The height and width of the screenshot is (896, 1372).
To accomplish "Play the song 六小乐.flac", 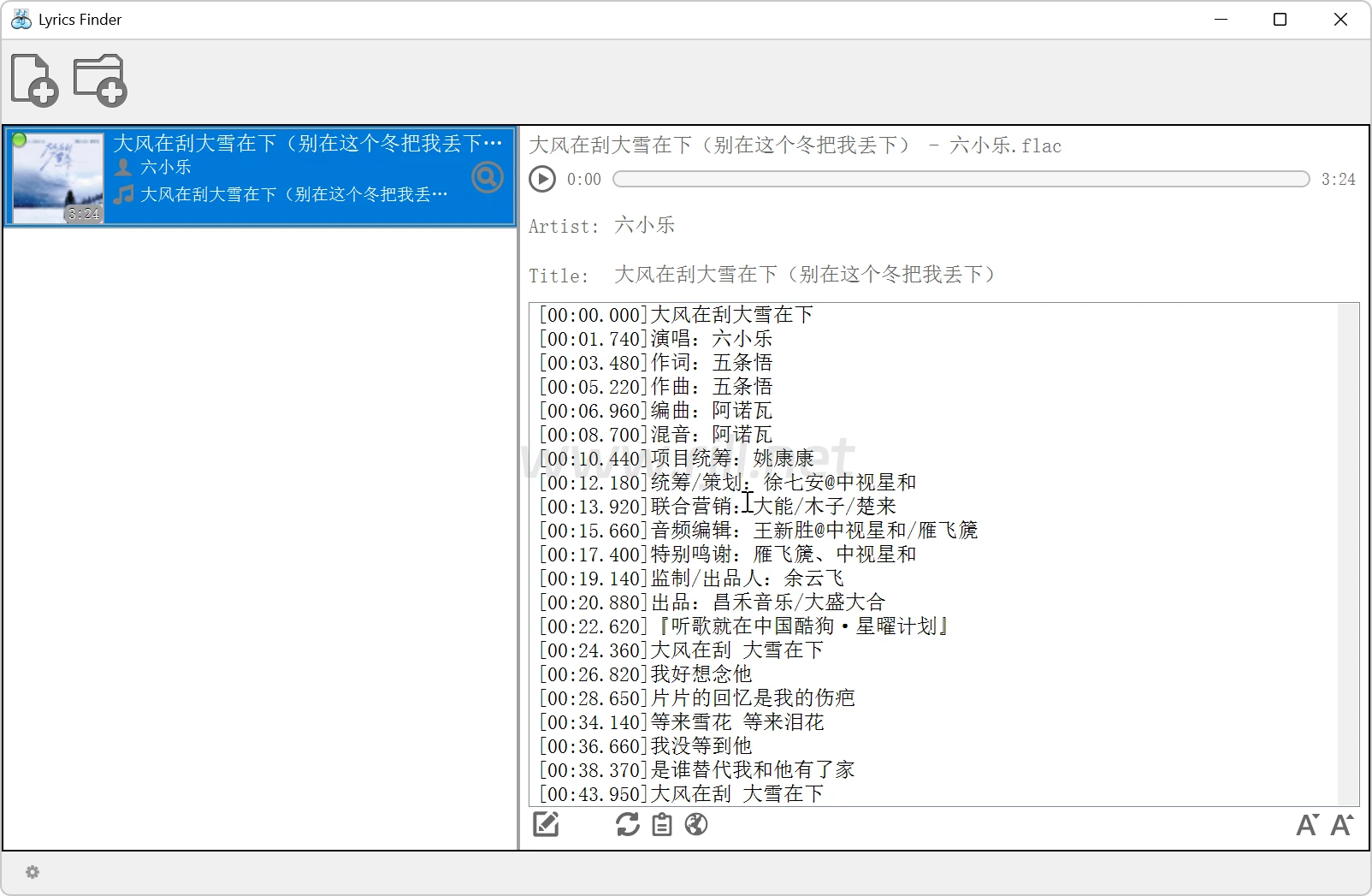I will [x=542, y=179].
